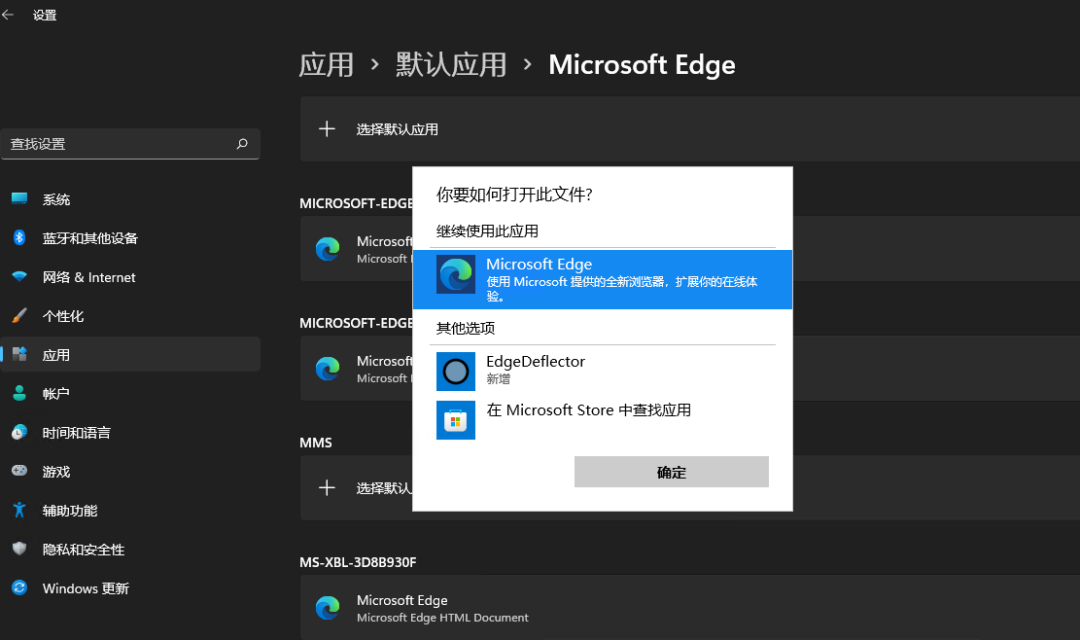Click the MMS heading text
1080x640 pixels.
click(315, 443)
